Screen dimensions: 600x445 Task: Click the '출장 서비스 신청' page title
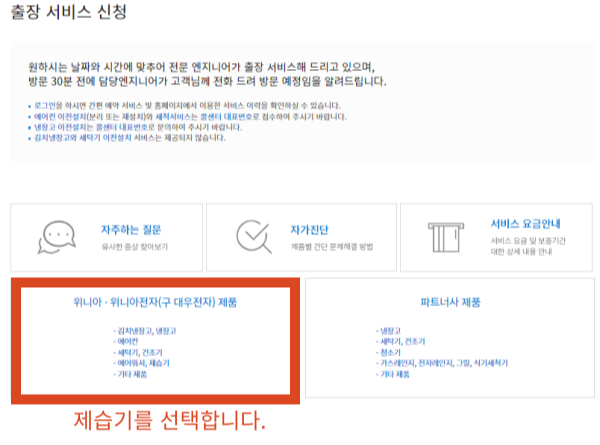(x=68, y=12)
